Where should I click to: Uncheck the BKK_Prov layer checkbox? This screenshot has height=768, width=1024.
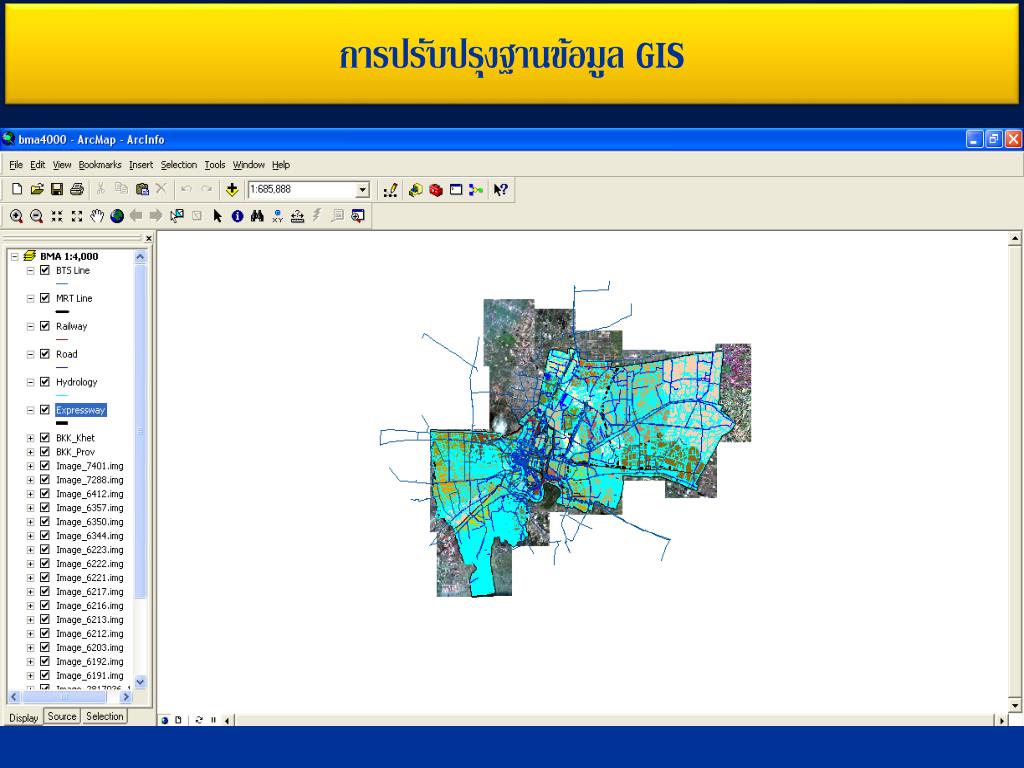[45, 452]
